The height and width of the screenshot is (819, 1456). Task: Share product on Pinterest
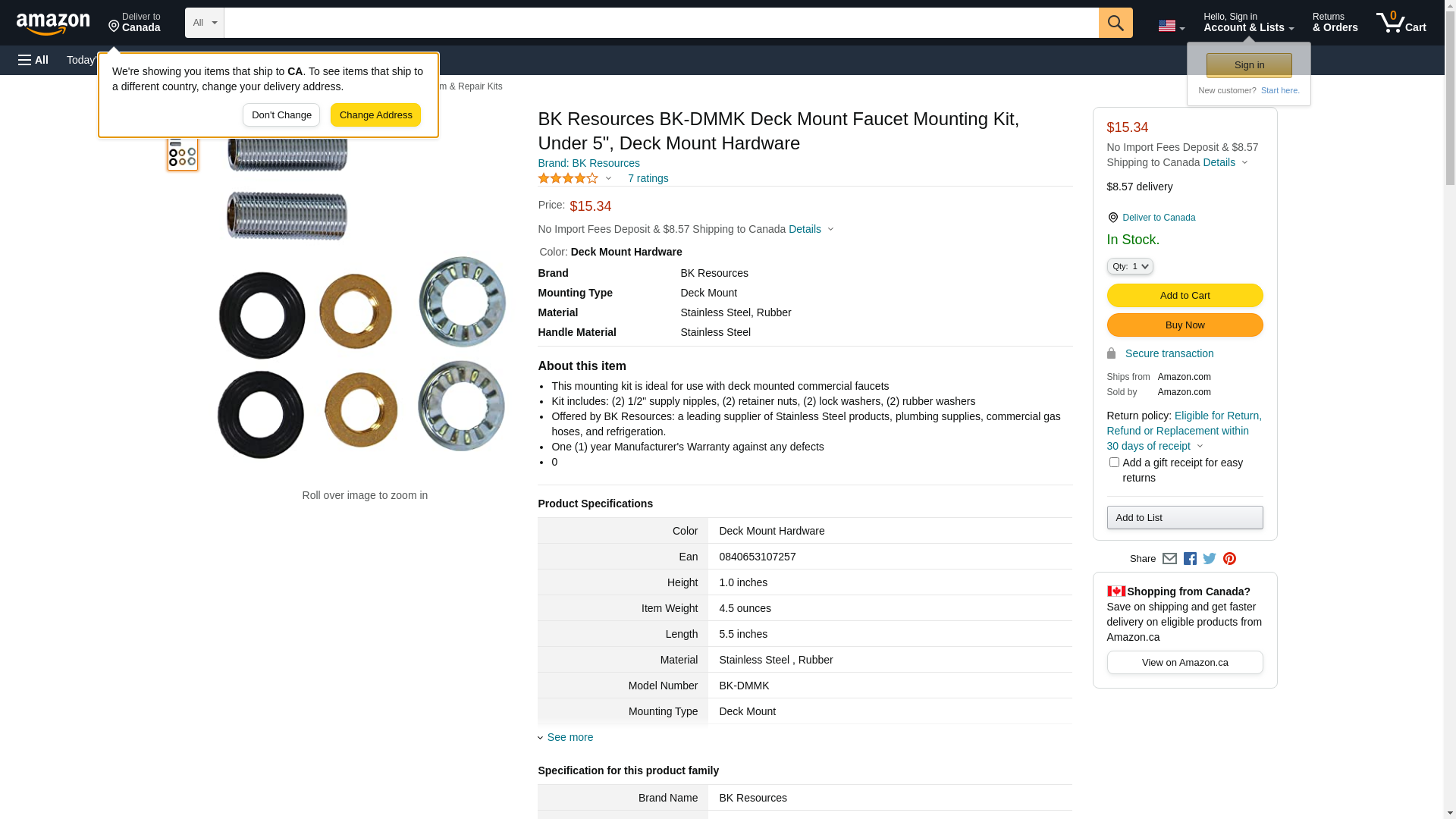[1229, 559]
